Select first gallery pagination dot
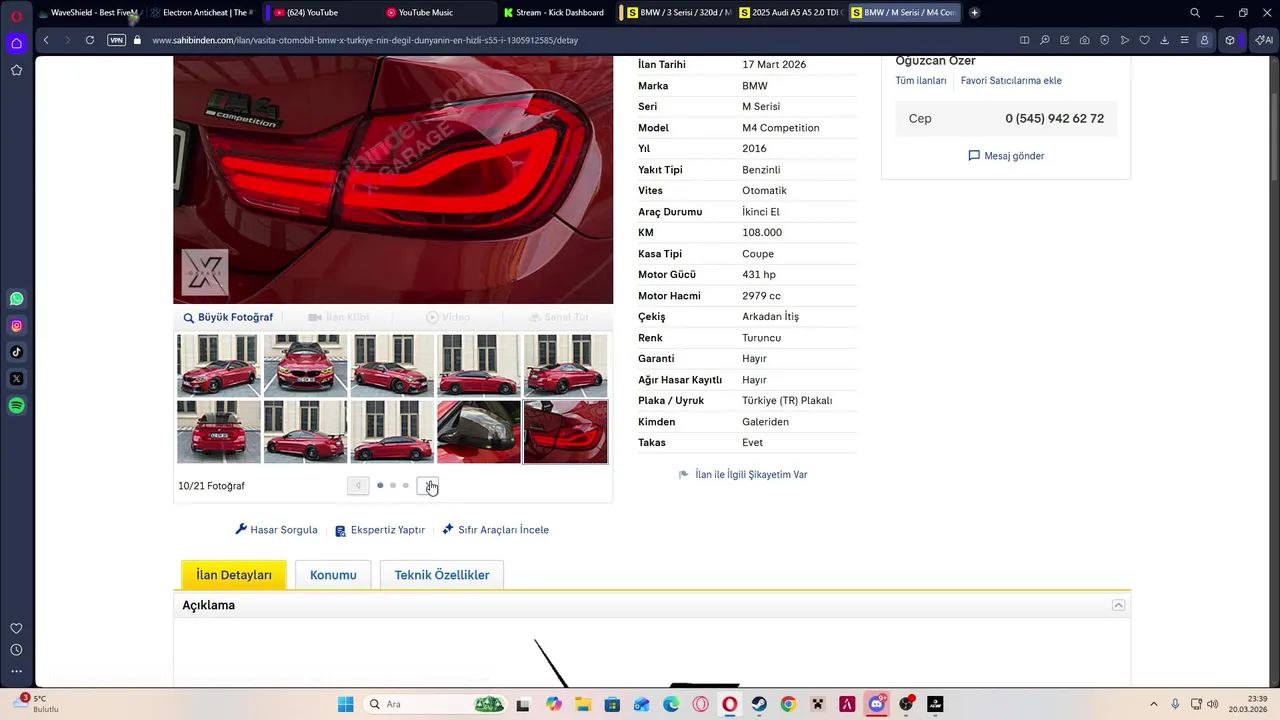Viewport: 1280px width, 720px height. pyautogui.click(x=380, y=486)
